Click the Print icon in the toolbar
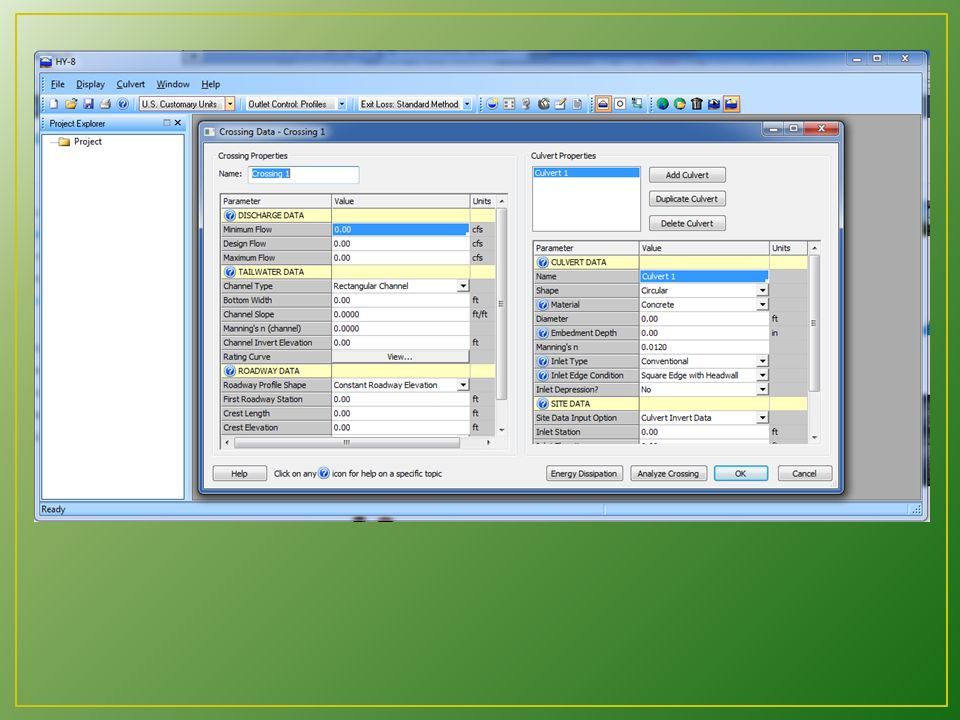Image resolution: width=960 pixels, height=720 pixels. click(x=105, y=104)
